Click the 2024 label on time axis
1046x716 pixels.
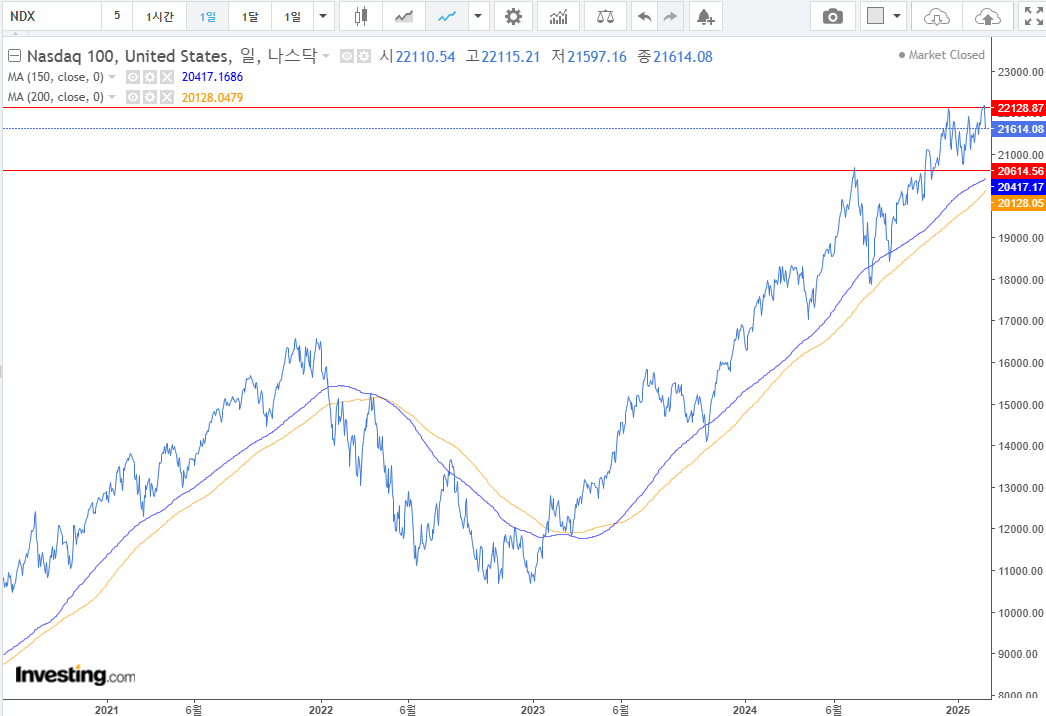744,709
